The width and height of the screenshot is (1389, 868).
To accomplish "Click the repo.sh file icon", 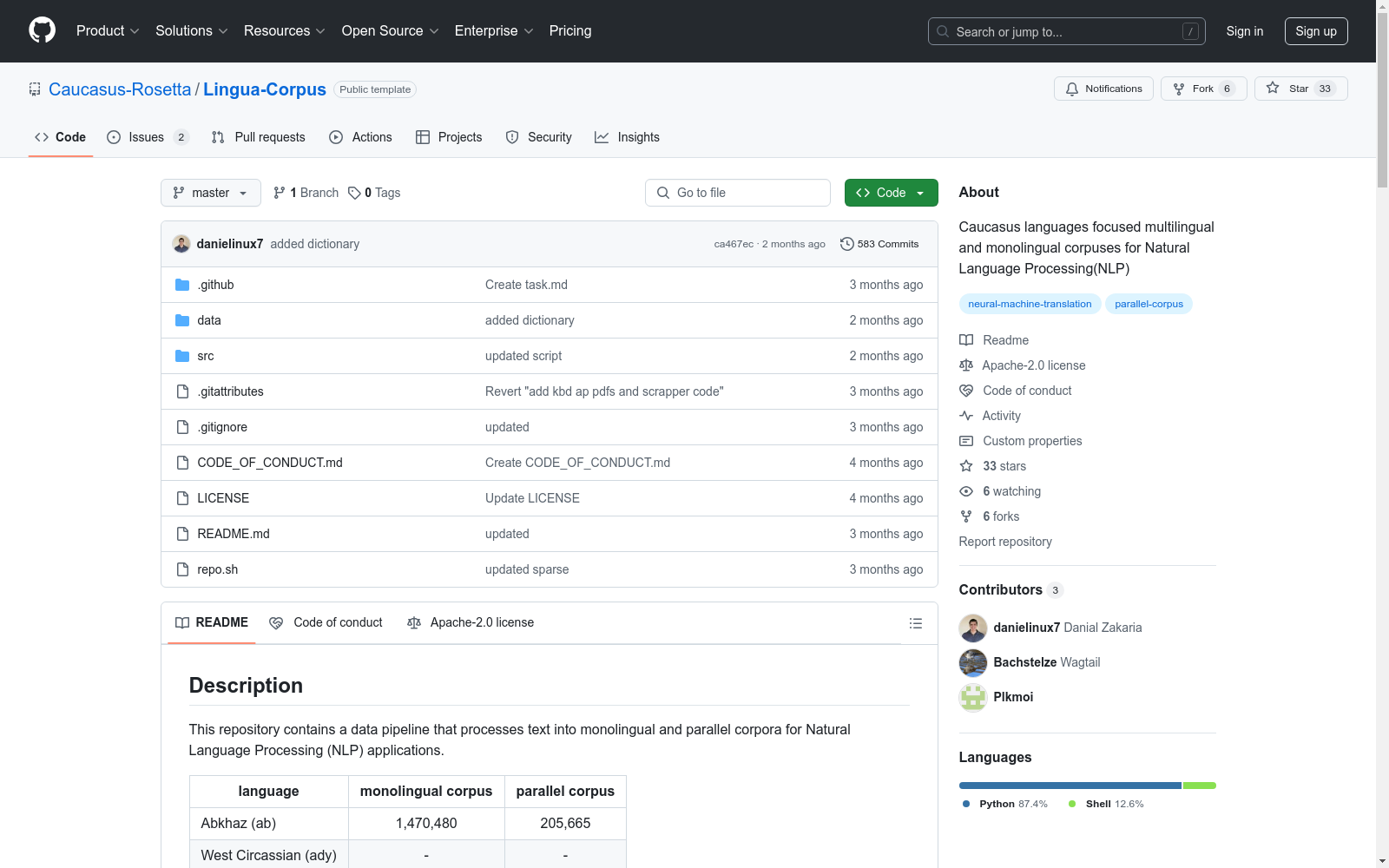I will tap(182, 569).
